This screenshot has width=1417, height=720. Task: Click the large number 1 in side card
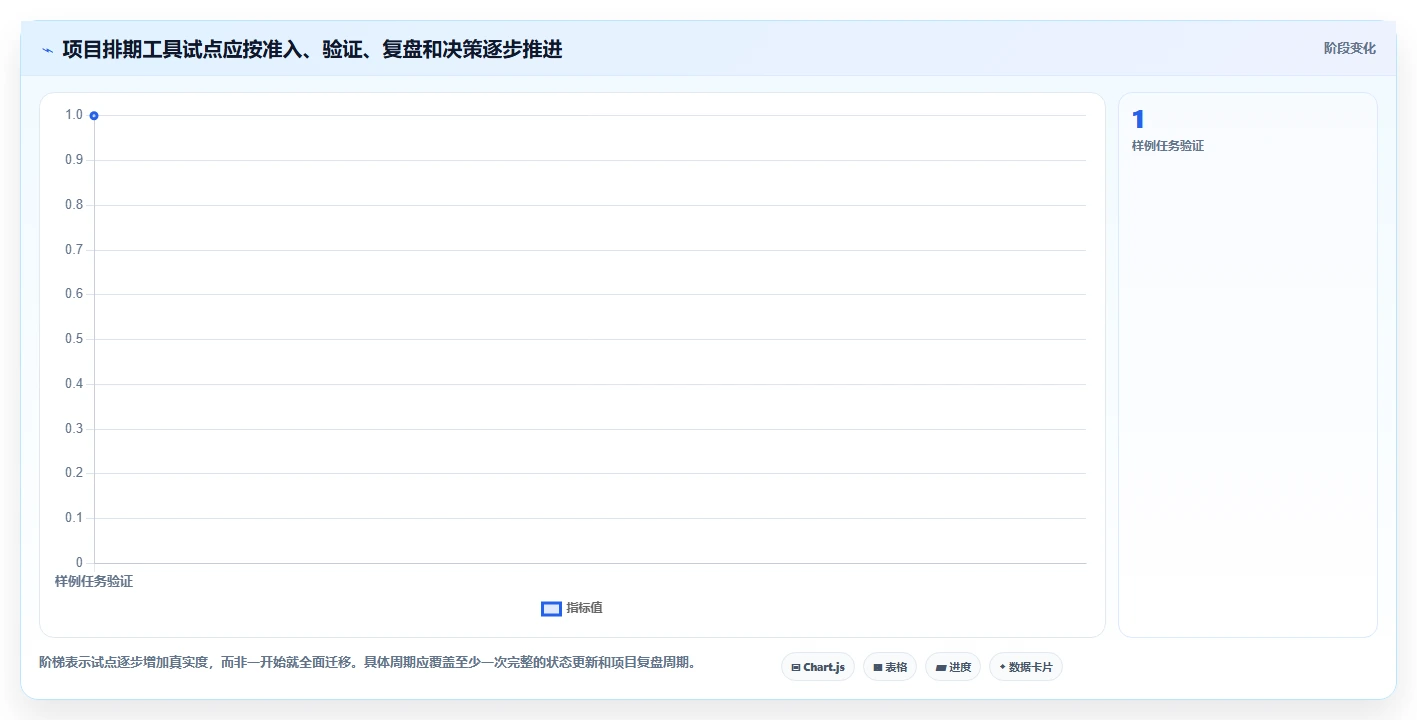click(x=1138, y=120)
